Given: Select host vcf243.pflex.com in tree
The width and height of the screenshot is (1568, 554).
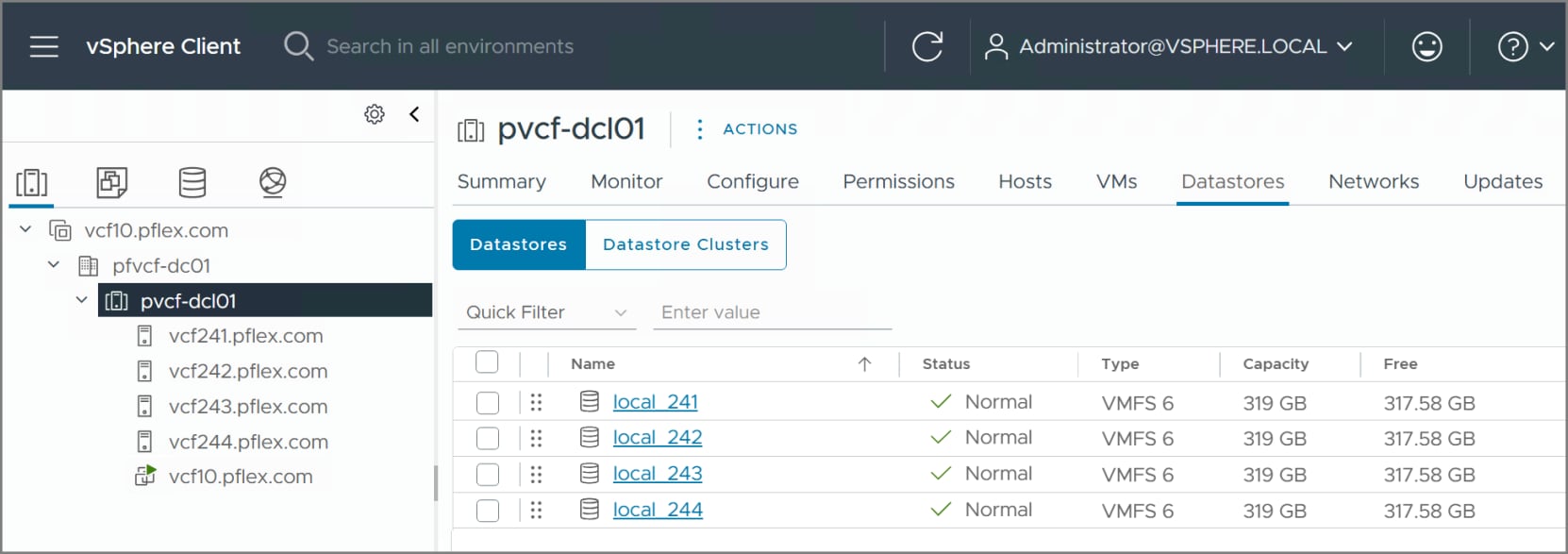Looking at the screenshot, I should [248, 407].
